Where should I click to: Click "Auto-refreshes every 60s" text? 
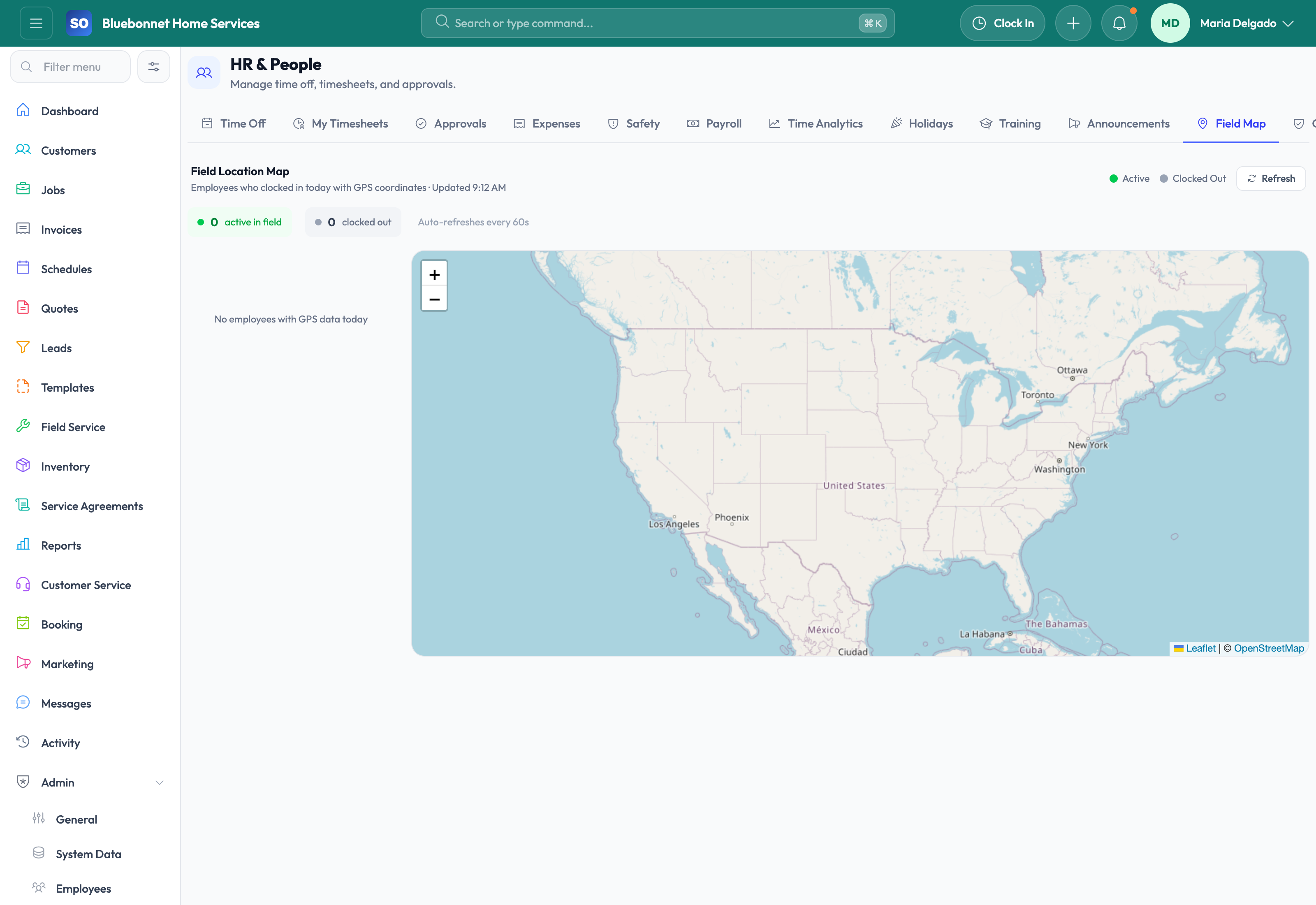[473, 222]
